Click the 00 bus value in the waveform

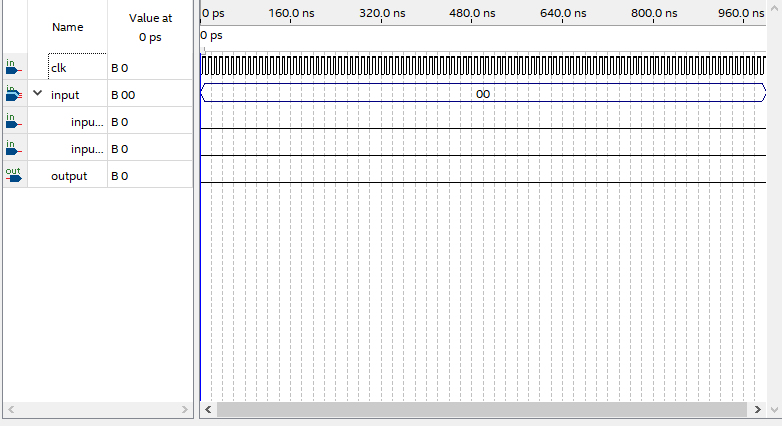483,93
